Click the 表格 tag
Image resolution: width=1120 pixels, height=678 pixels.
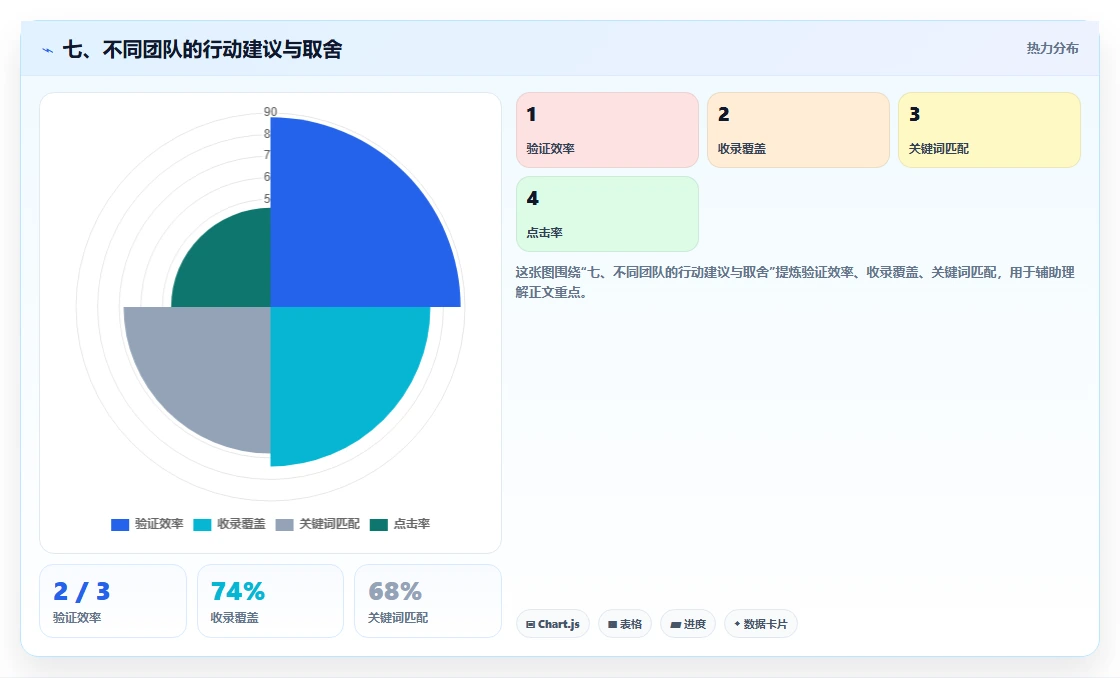point(625,624)
